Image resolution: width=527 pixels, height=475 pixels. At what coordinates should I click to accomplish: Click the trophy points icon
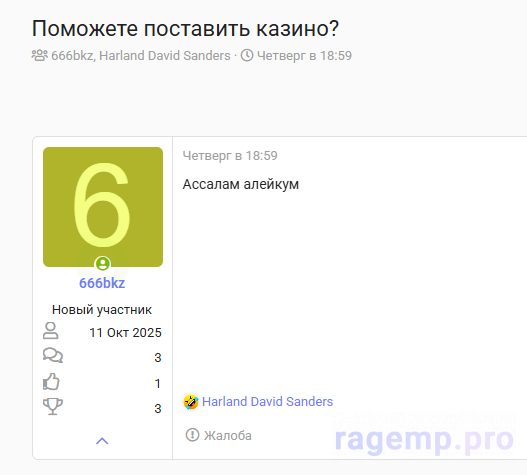pyautogui.click(x=53, y=406)
